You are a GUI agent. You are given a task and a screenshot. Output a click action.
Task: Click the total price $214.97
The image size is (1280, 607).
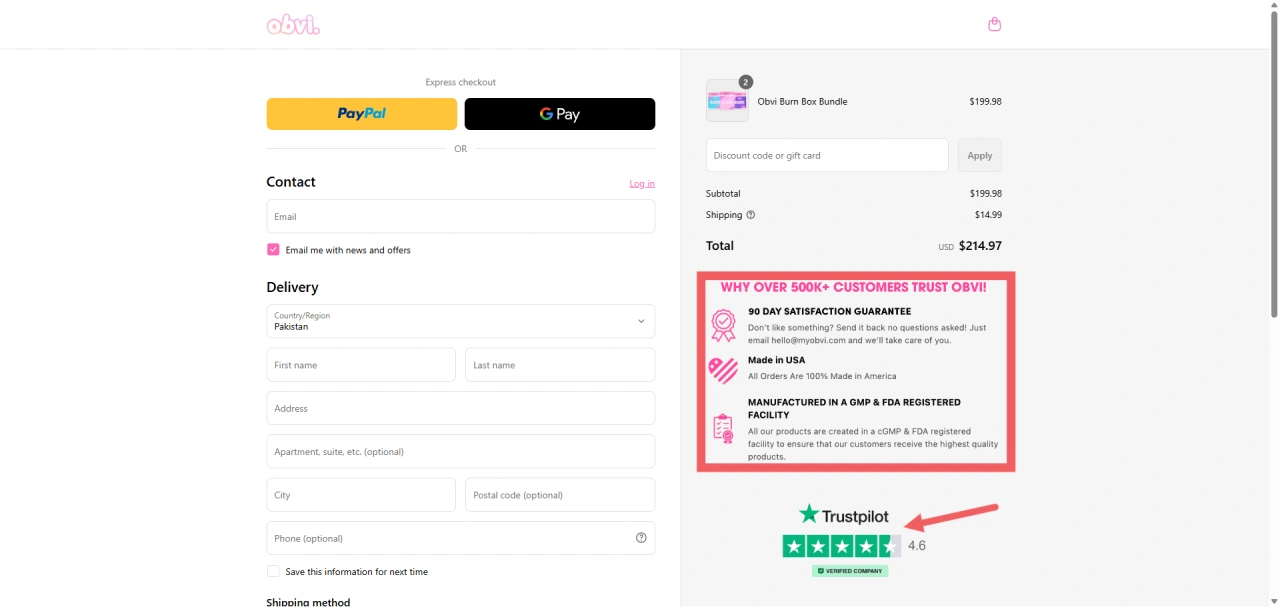[980, 246]
